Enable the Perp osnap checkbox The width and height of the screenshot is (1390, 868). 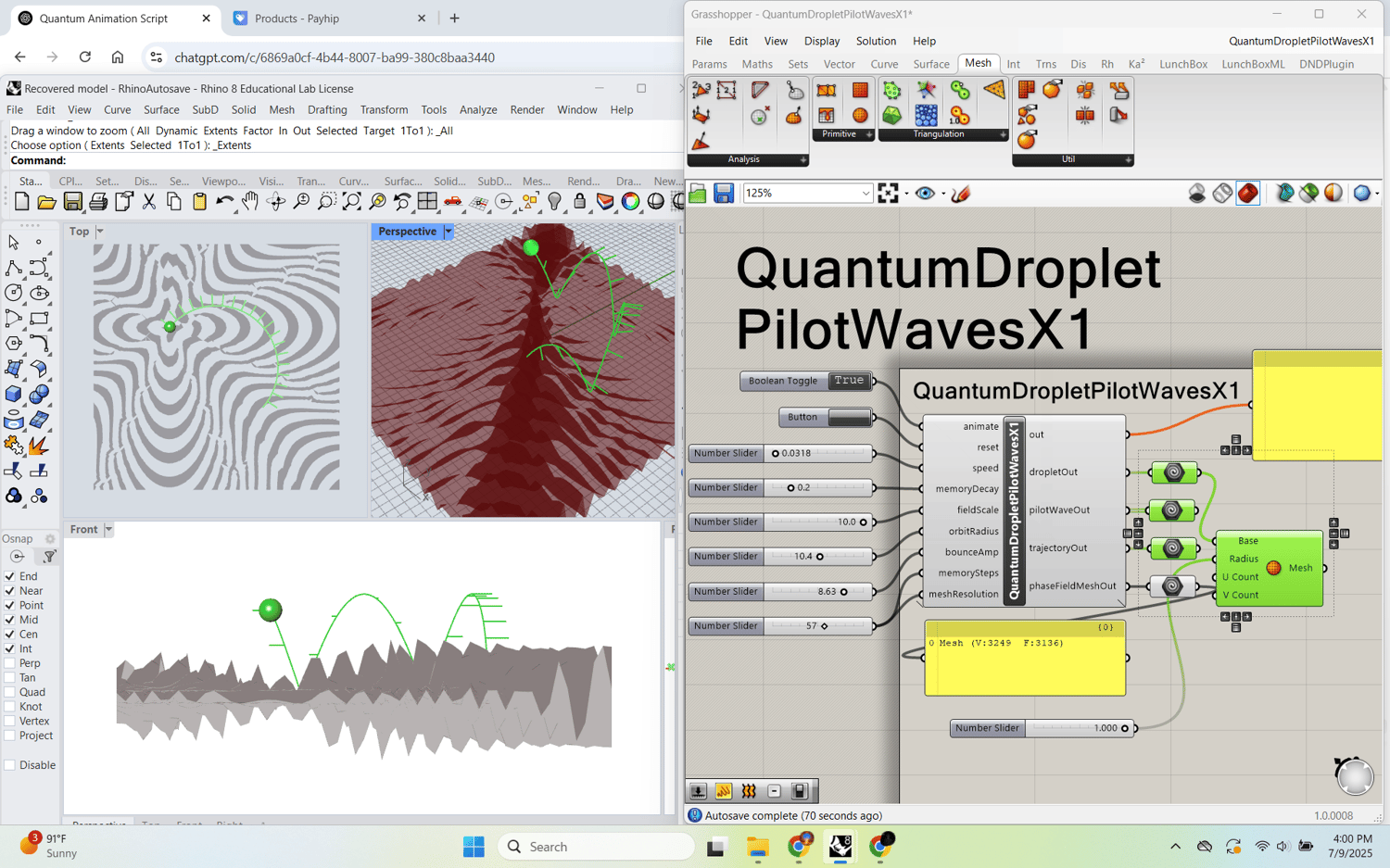click(x=10, y=663)
